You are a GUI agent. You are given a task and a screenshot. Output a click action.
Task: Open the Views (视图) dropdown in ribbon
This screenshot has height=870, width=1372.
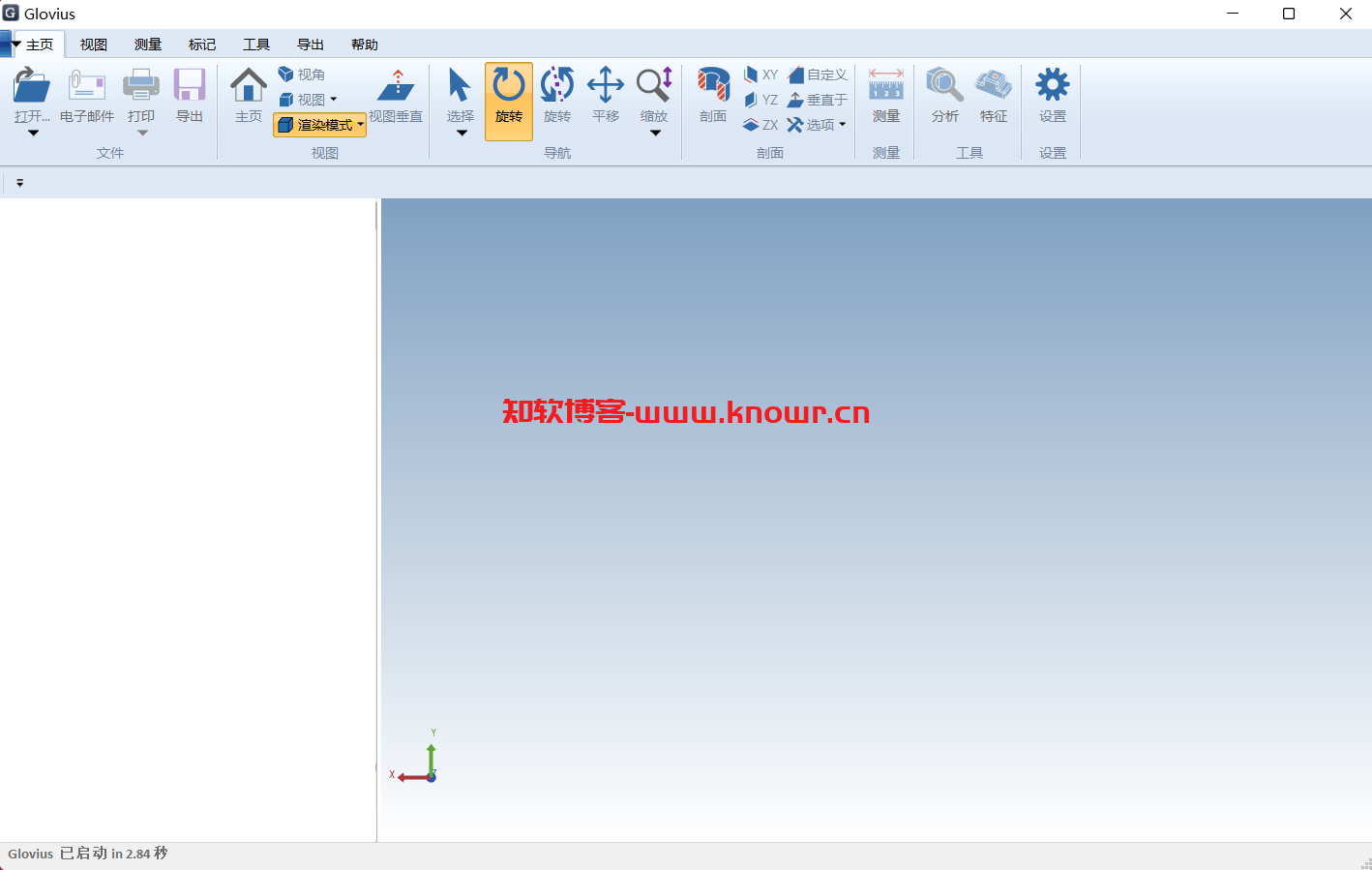[x=308, y=100]
